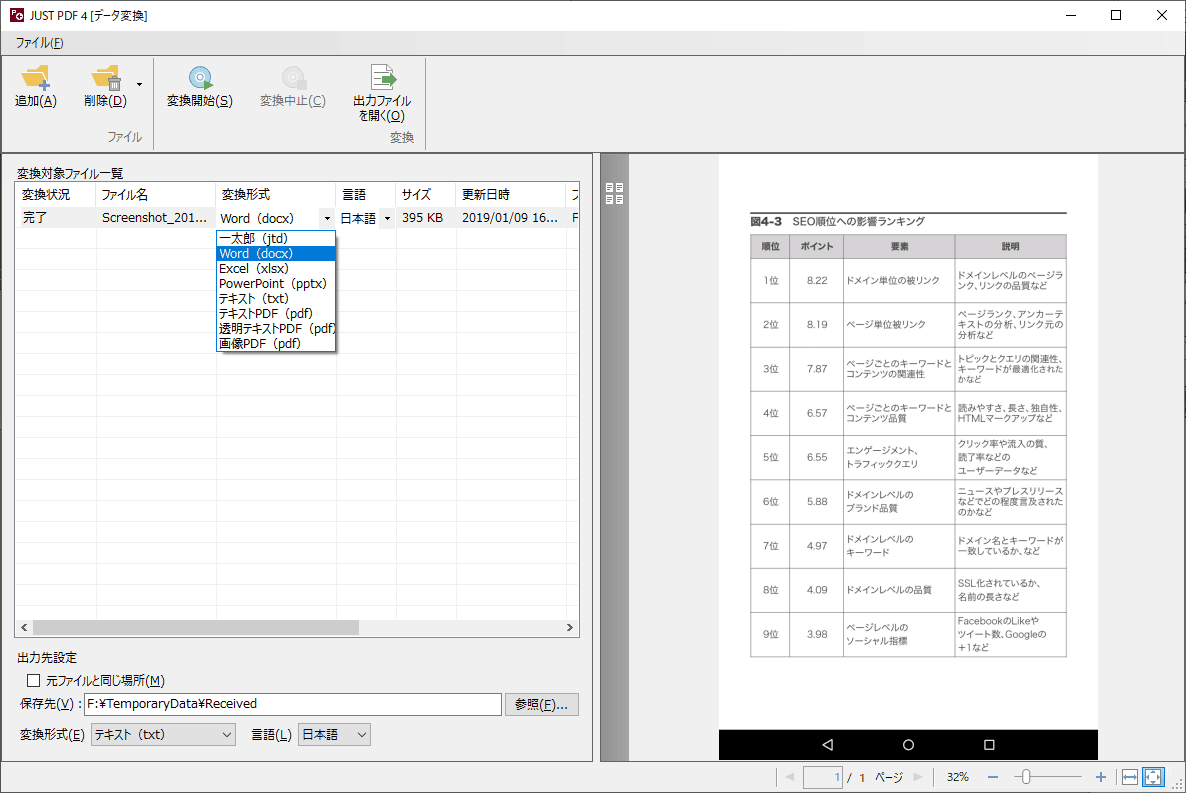
Task: Select the Screenshot_201... file name cell
Action: [x=155, y=218]
